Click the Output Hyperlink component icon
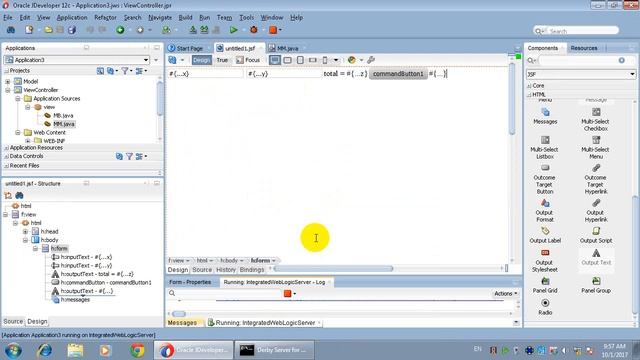 pos(596,203)
